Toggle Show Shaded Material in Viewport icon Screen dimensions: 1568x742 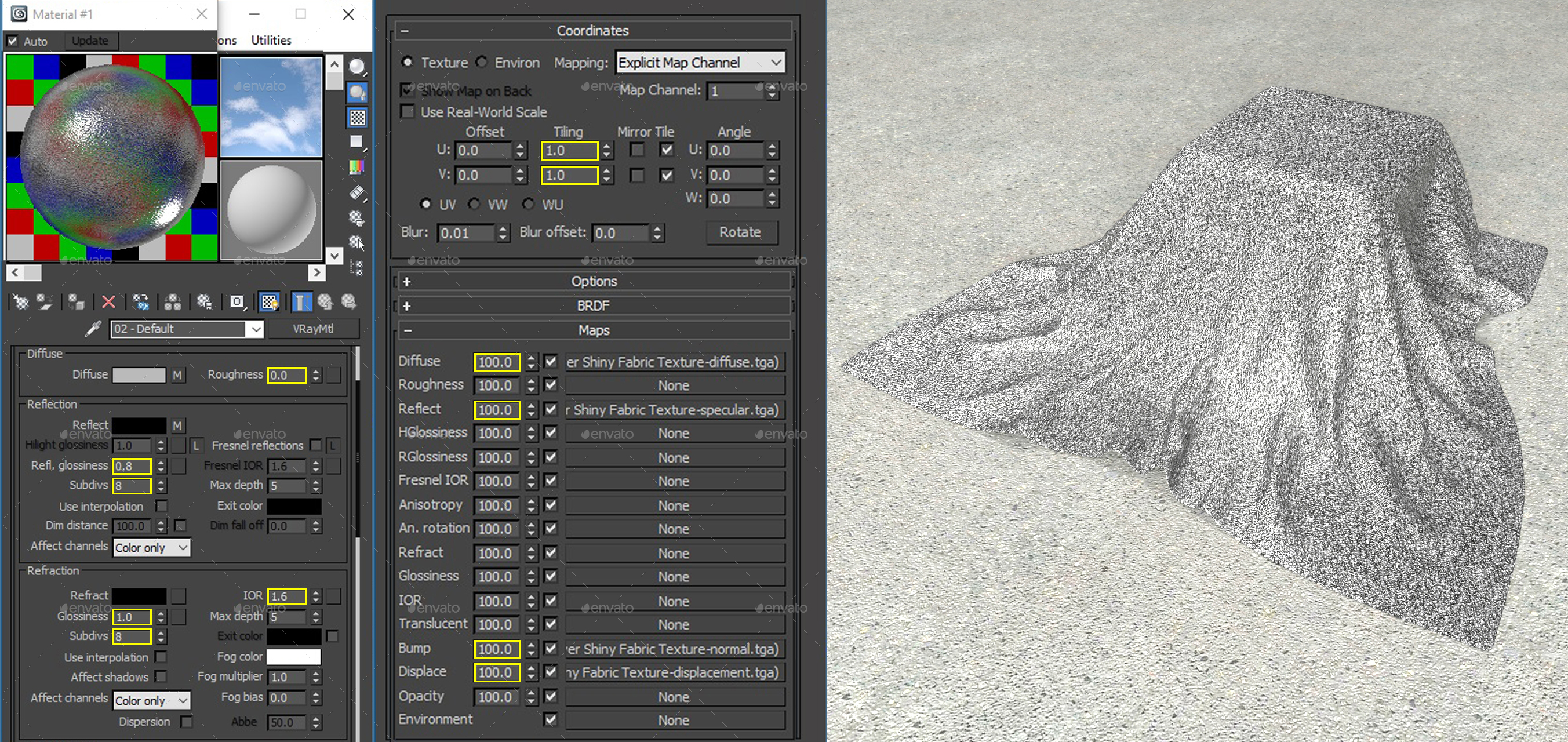[x=269, y=302]
